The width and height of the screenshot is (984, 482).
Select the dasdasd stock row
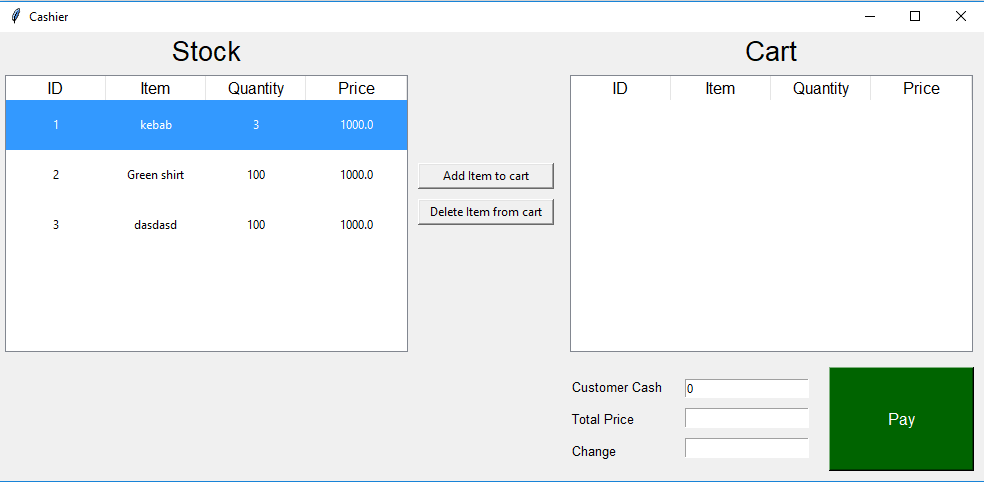[206, 225]
